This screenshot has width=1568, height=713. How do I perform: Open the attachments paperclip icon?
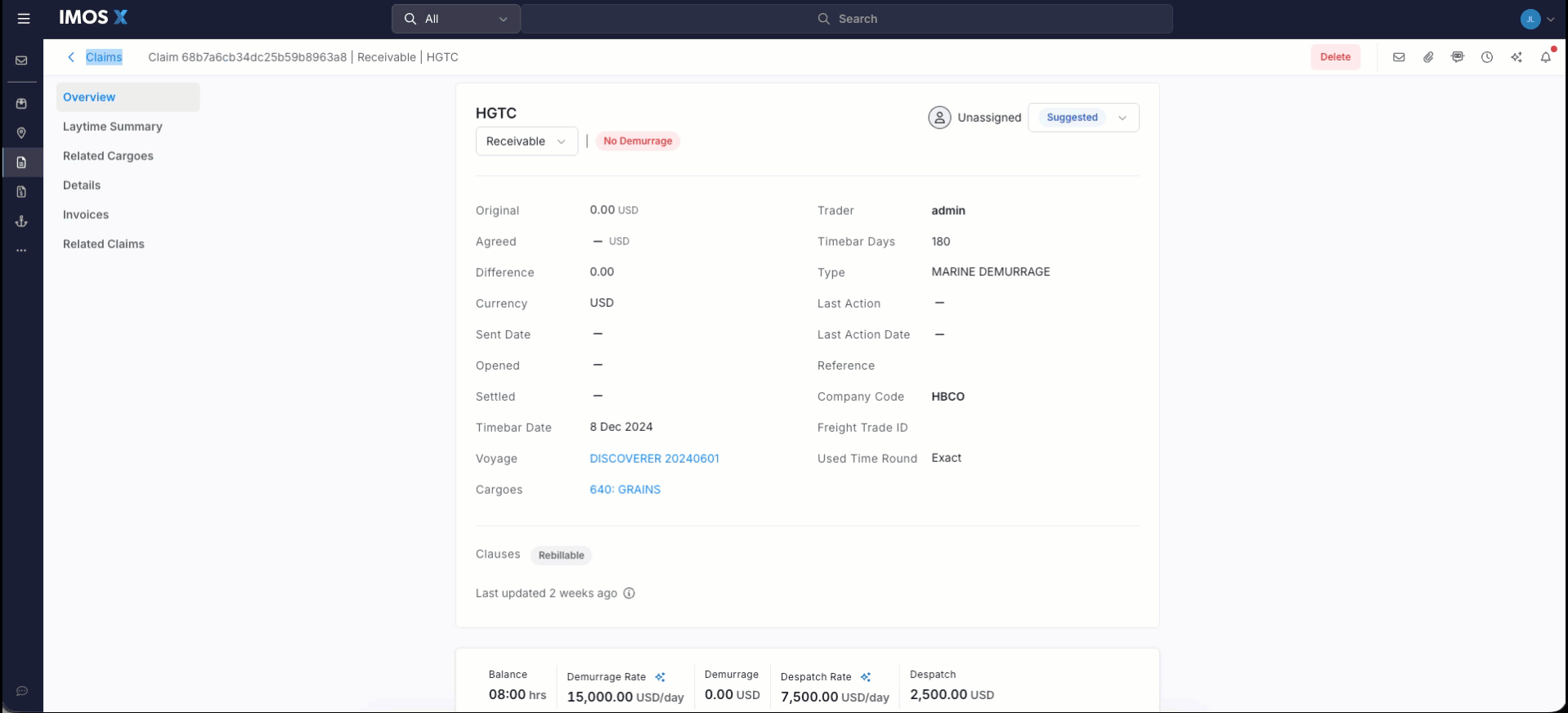[1428, 57]
